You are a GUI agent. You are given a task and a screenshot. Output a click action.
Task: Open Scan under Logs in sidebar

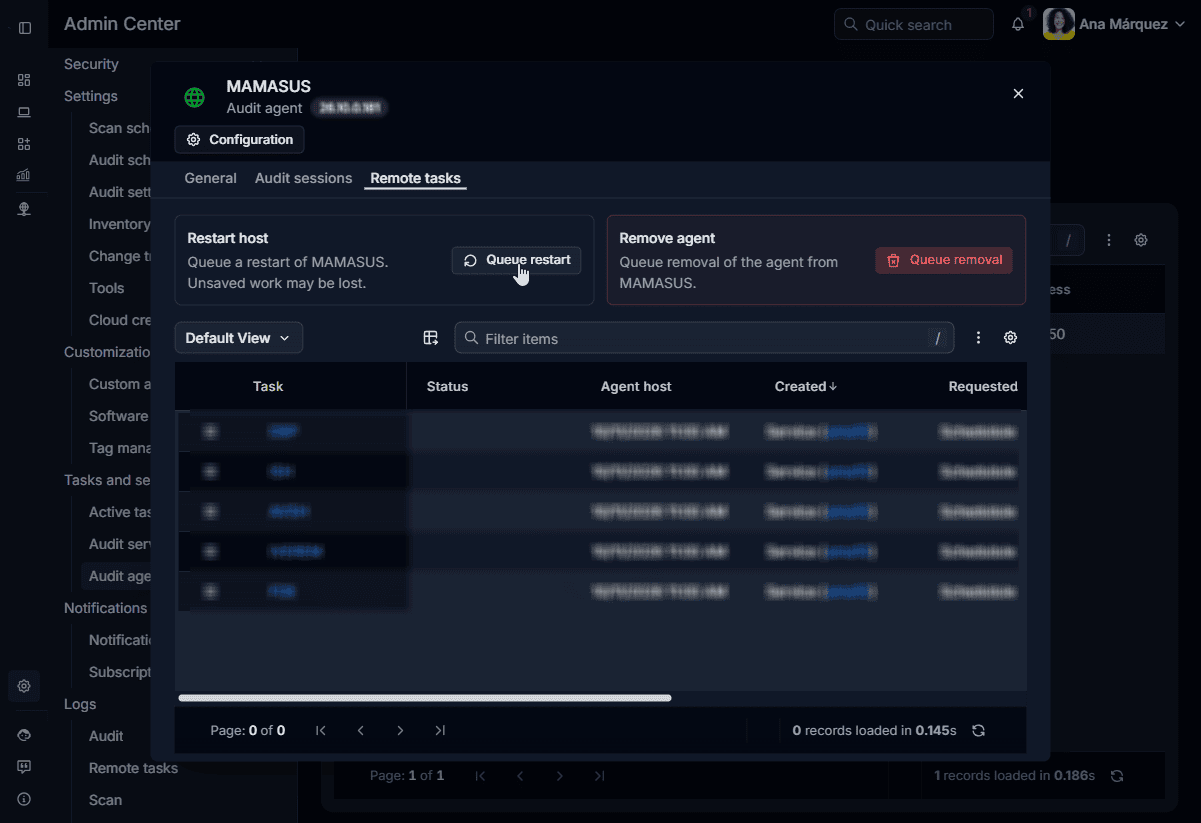tap(105, 800)
